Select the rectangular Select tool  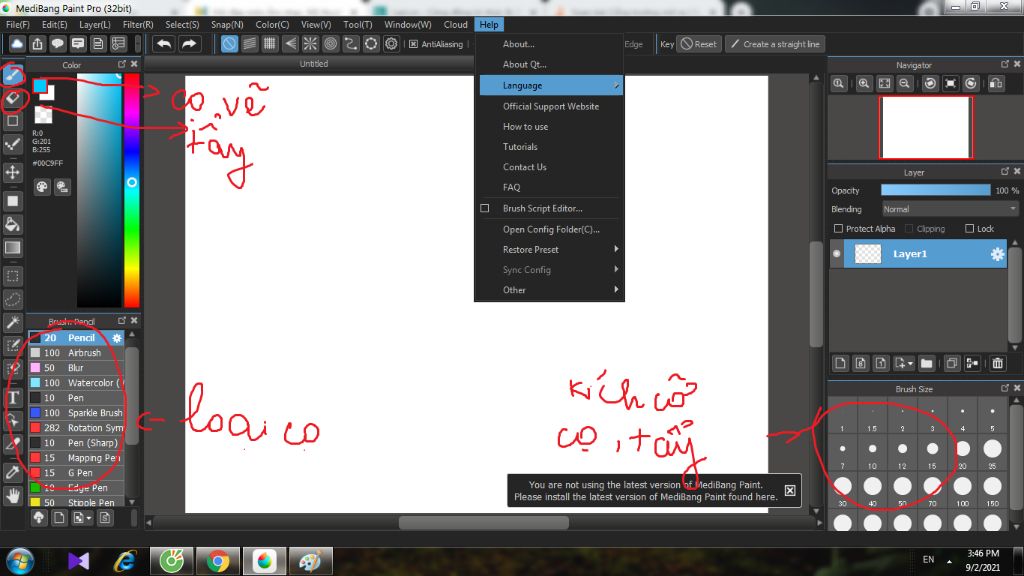[x=12, y=276]
